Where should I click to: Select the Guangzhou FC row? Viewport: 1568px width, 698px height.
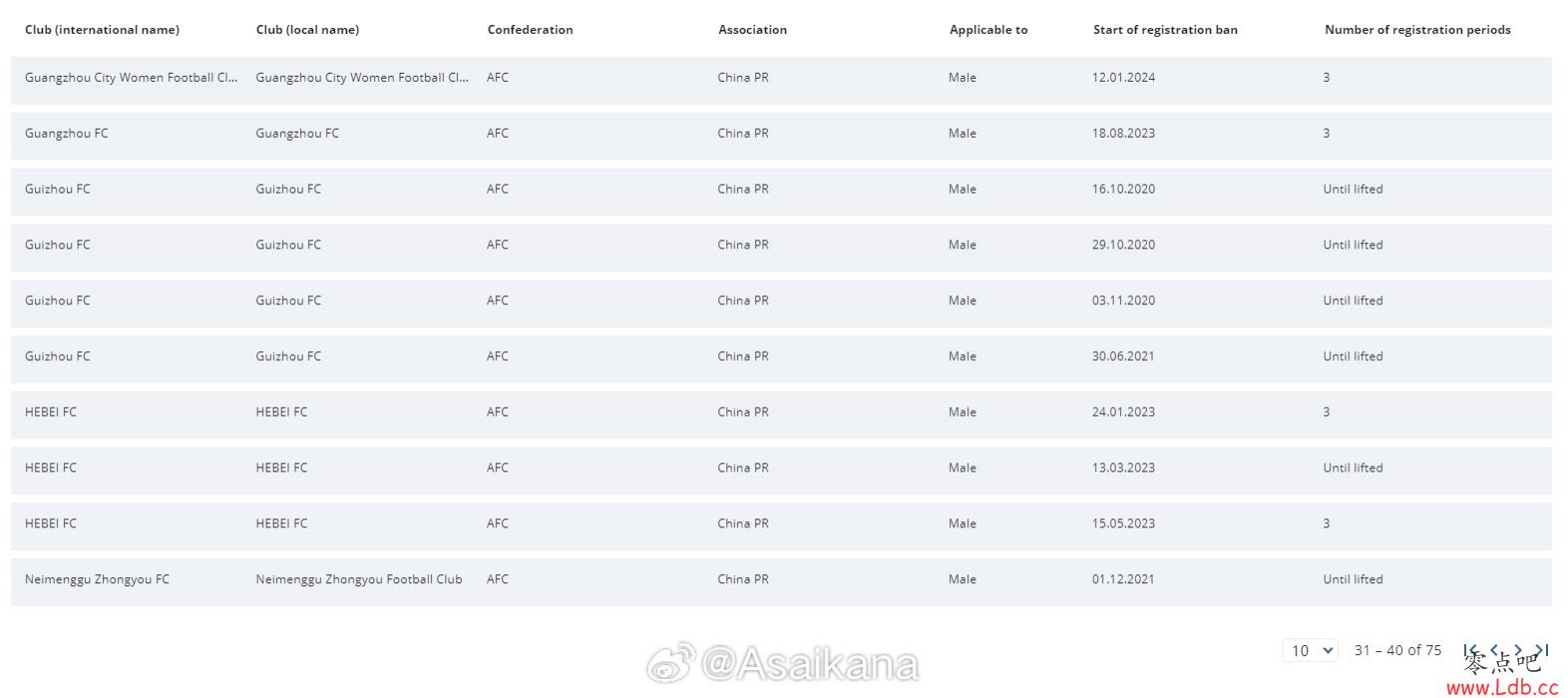tap(781, 136)
